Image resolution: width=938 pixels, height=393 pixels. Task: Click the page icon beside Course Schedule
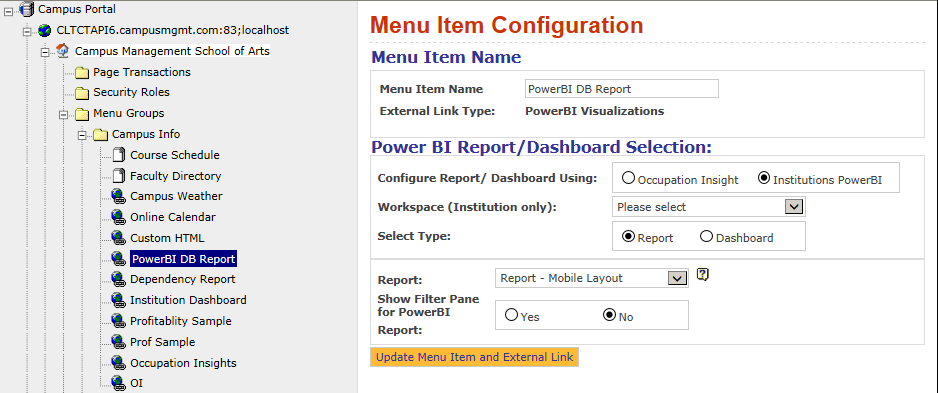point(118,156)
